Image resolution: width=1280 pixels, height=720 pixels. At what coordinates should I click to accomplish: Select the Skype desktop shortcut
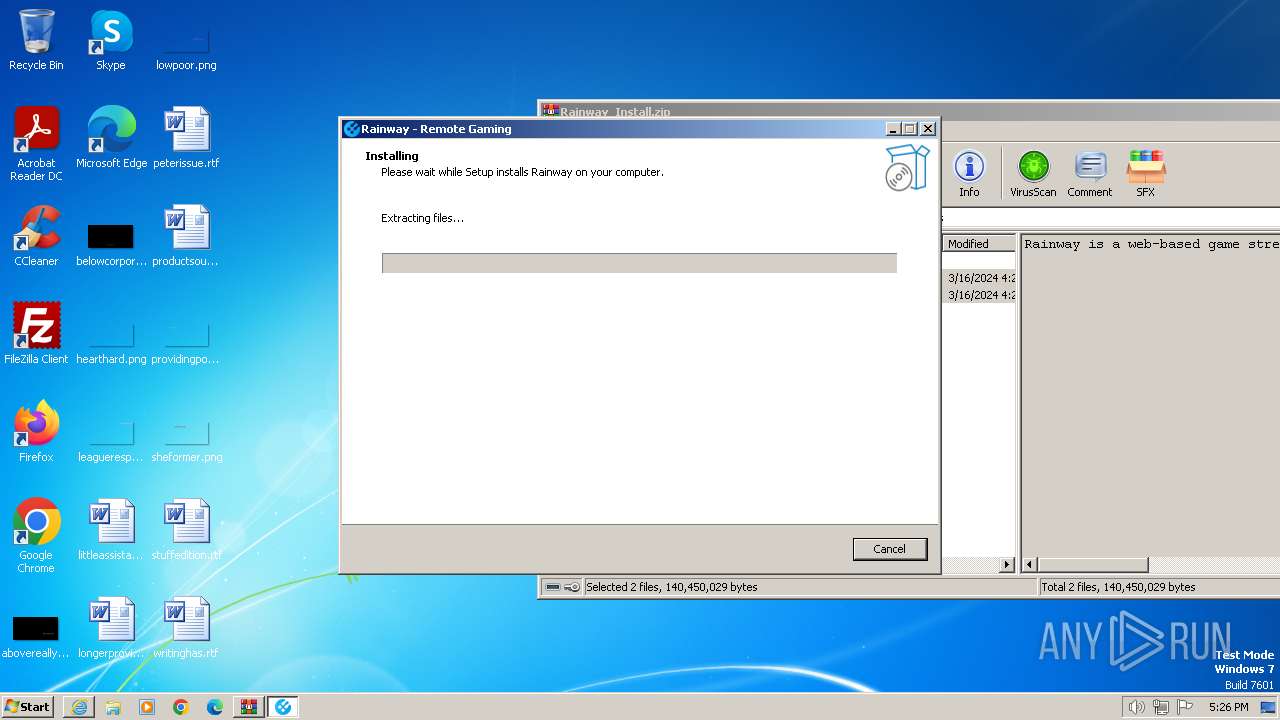point(111,40)
